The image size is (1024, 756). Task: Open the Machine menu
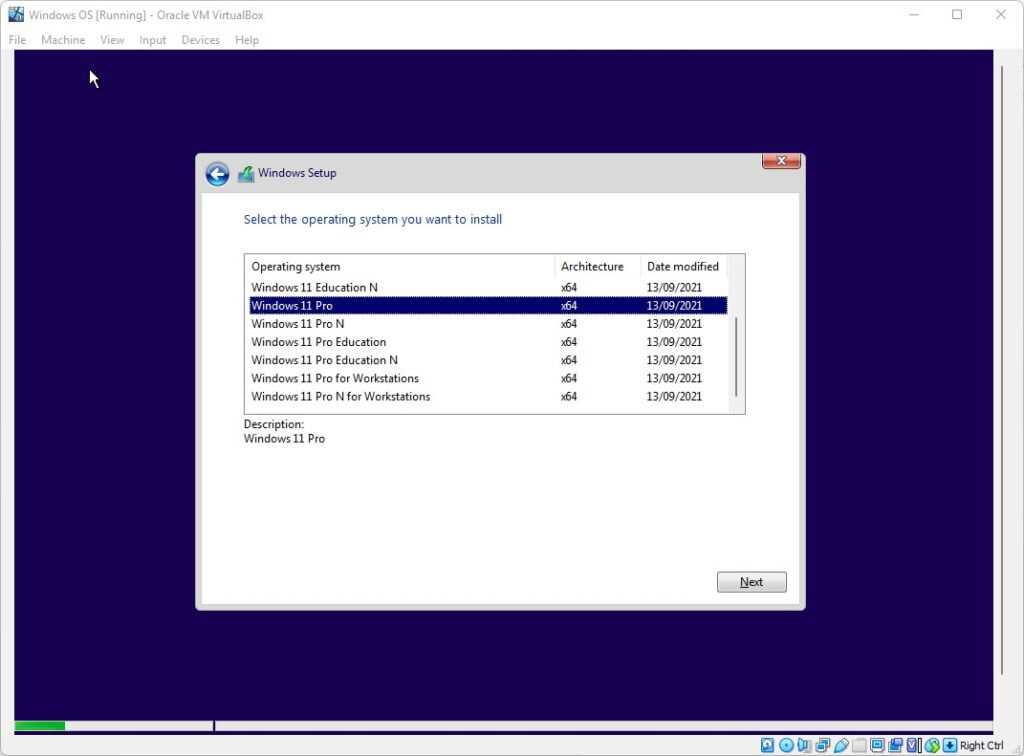63,40
